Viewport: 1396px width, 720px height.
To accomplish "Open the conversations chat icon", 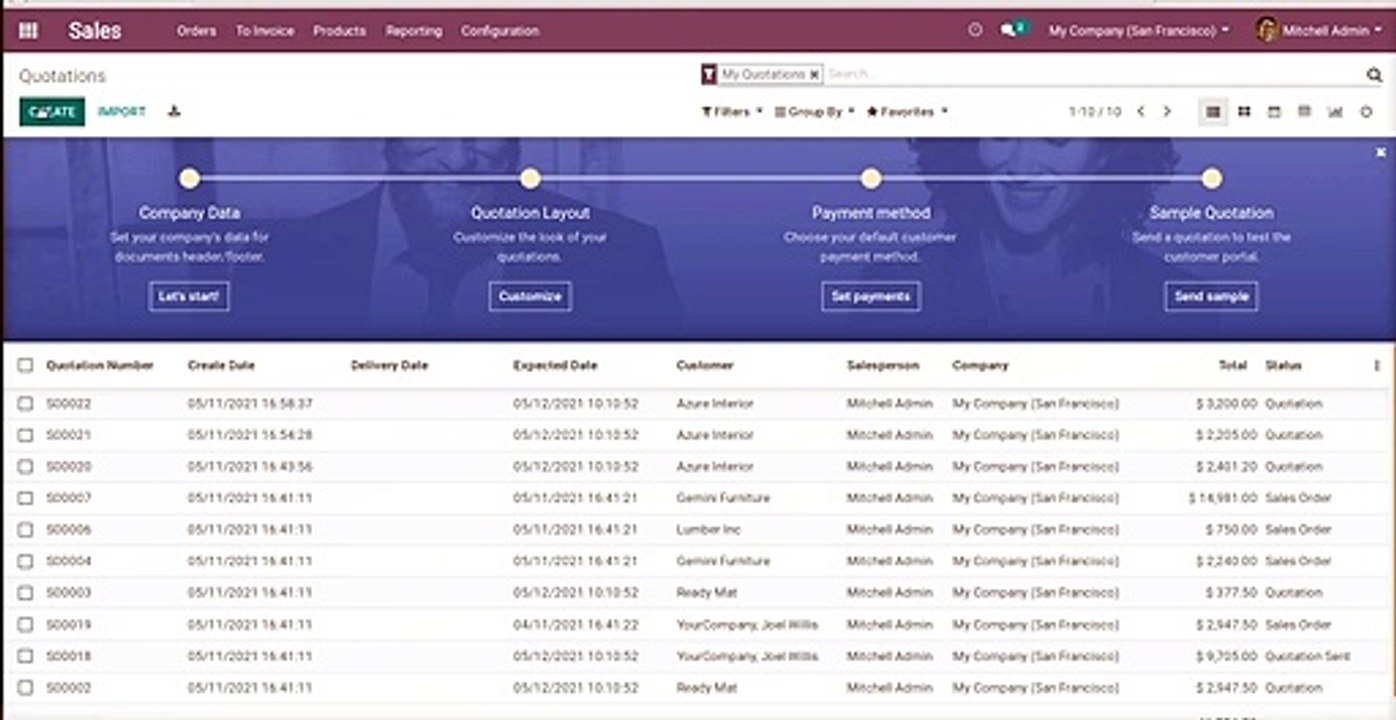I will pyautogui.click(x=1012, y=30).
